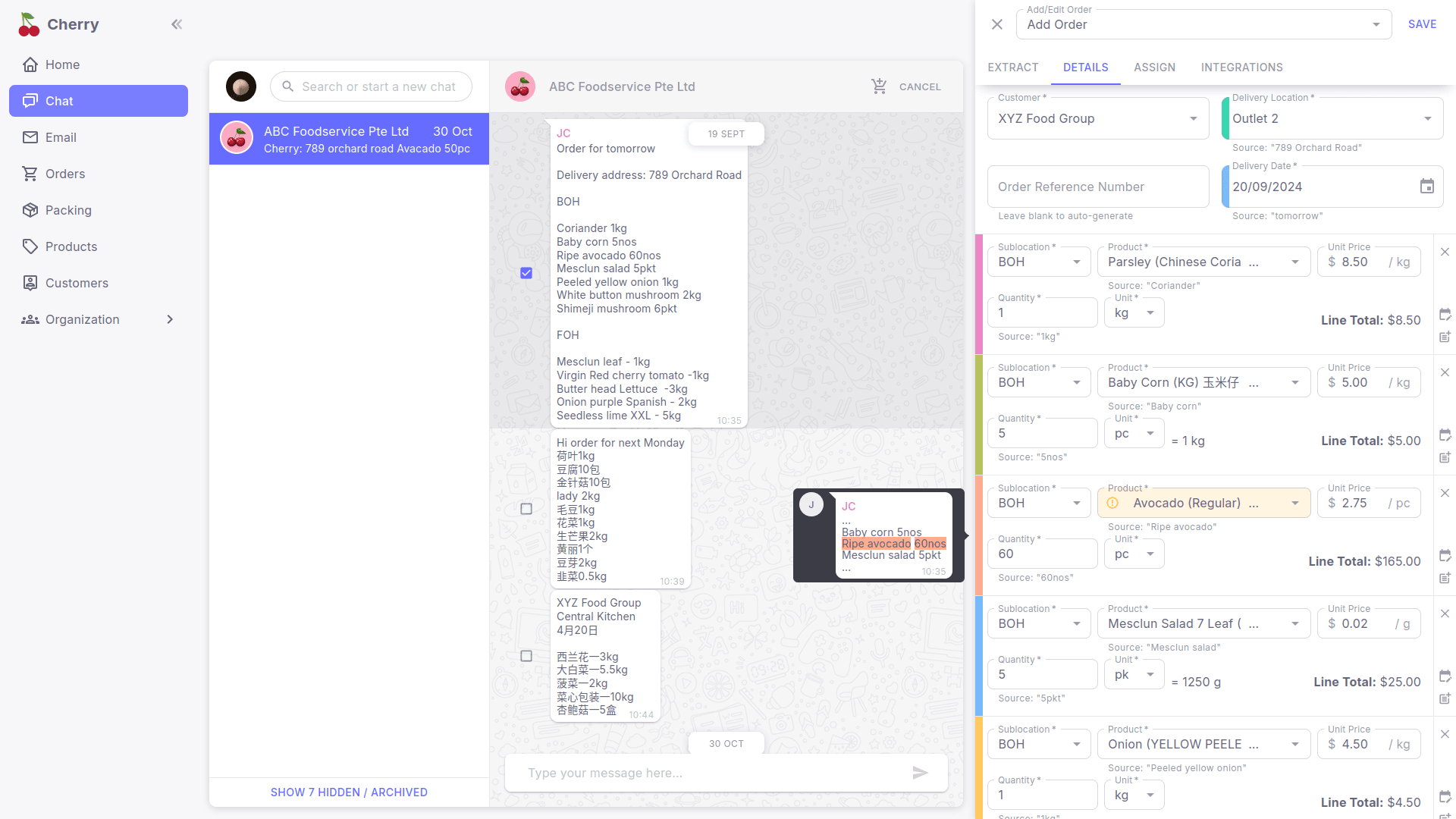The width and height of the screenshot is (1456, 819).
Task: Collapse the sidebar with double-chevron icon
Action: click(177, 24)
